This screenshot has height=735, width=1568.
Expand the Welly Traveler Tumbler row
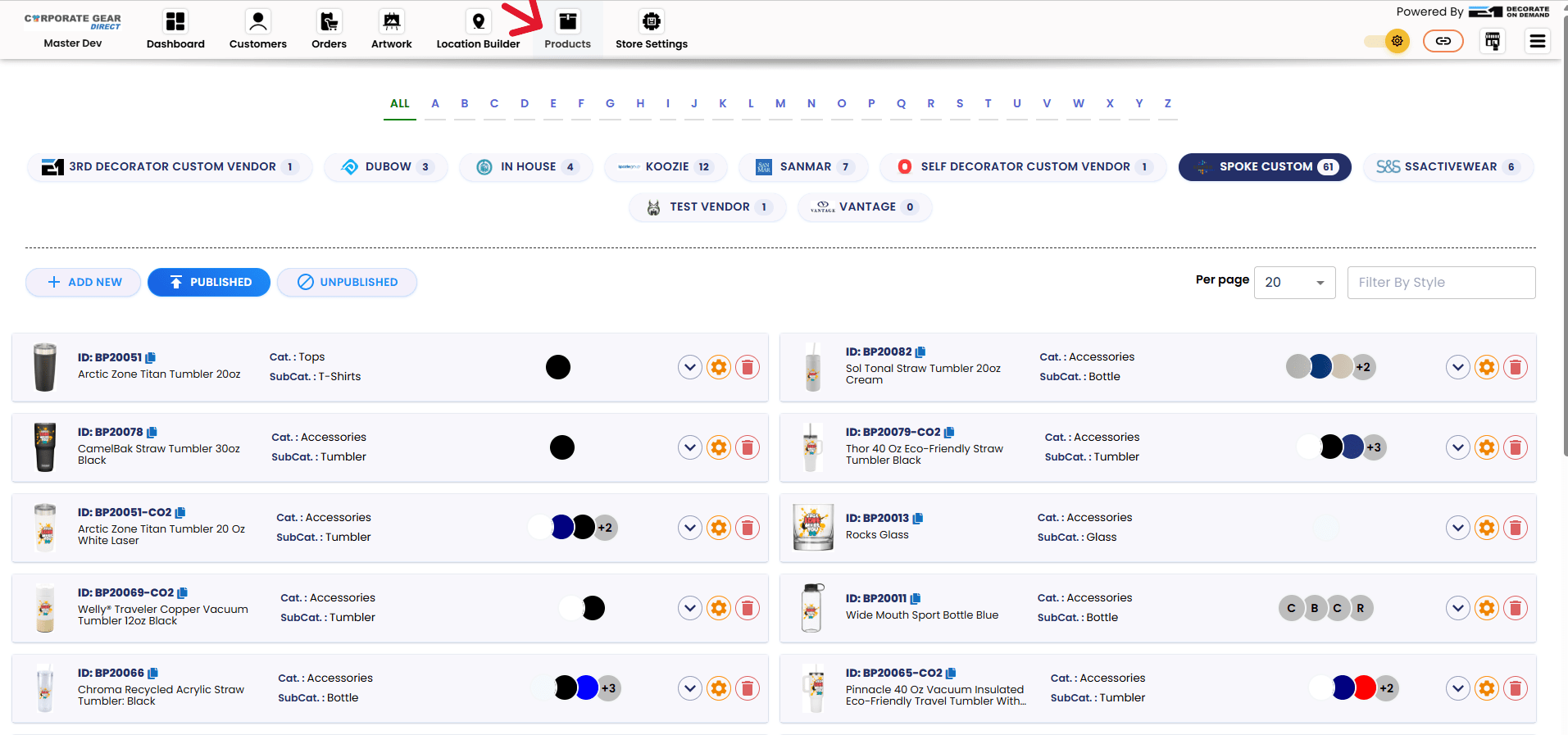coord(690,608)
